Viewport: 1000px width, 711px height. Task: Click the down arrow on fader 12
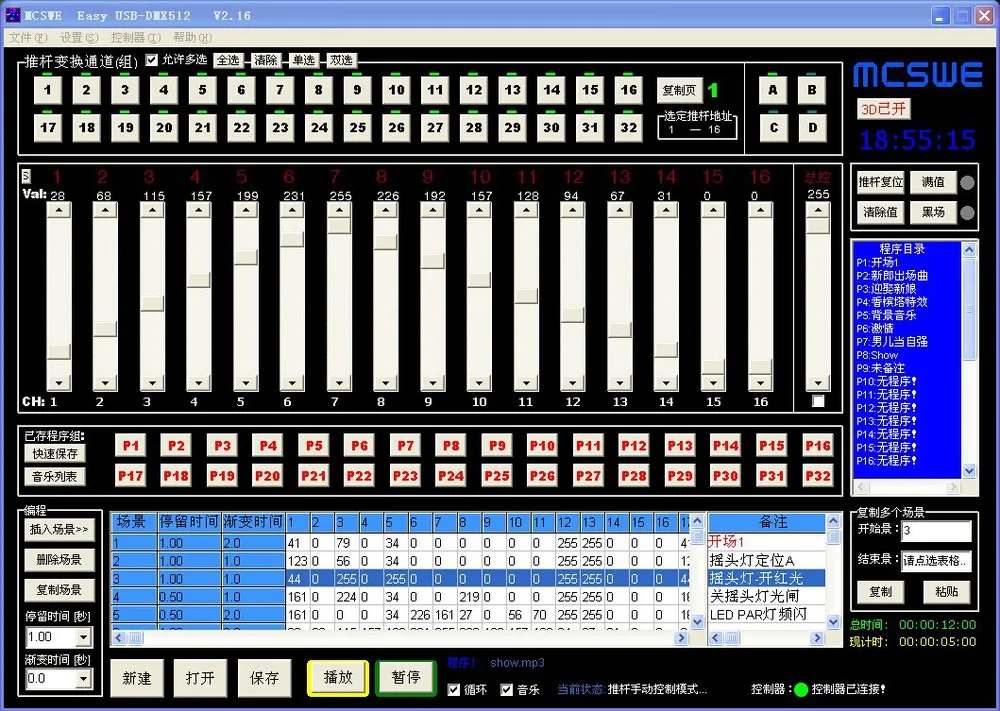point(572,383)
